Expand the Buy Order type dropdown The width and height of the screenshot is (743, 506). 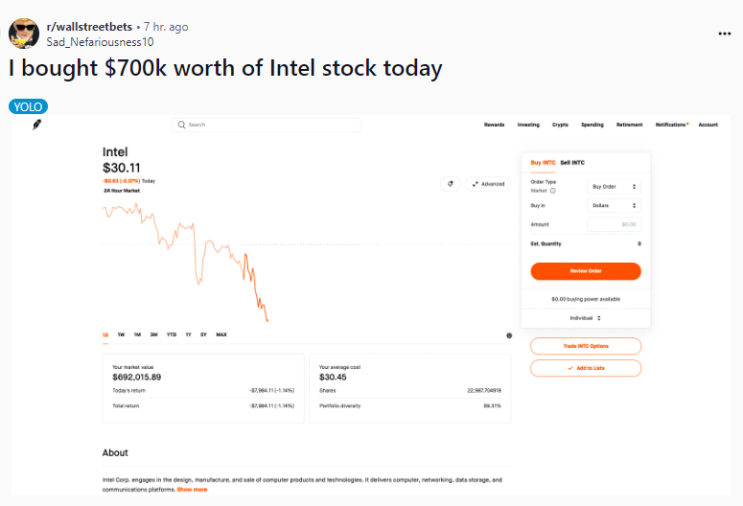click(614, 186)
